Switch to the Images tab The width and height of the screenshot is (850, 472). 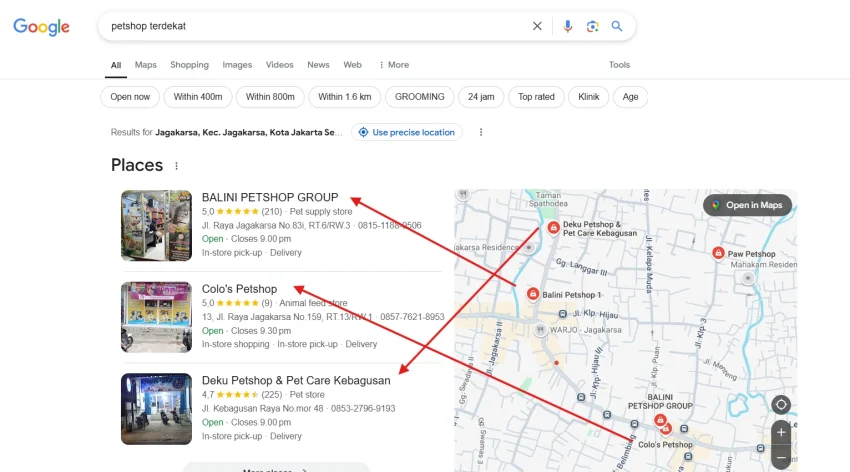(x=237, y=64)
